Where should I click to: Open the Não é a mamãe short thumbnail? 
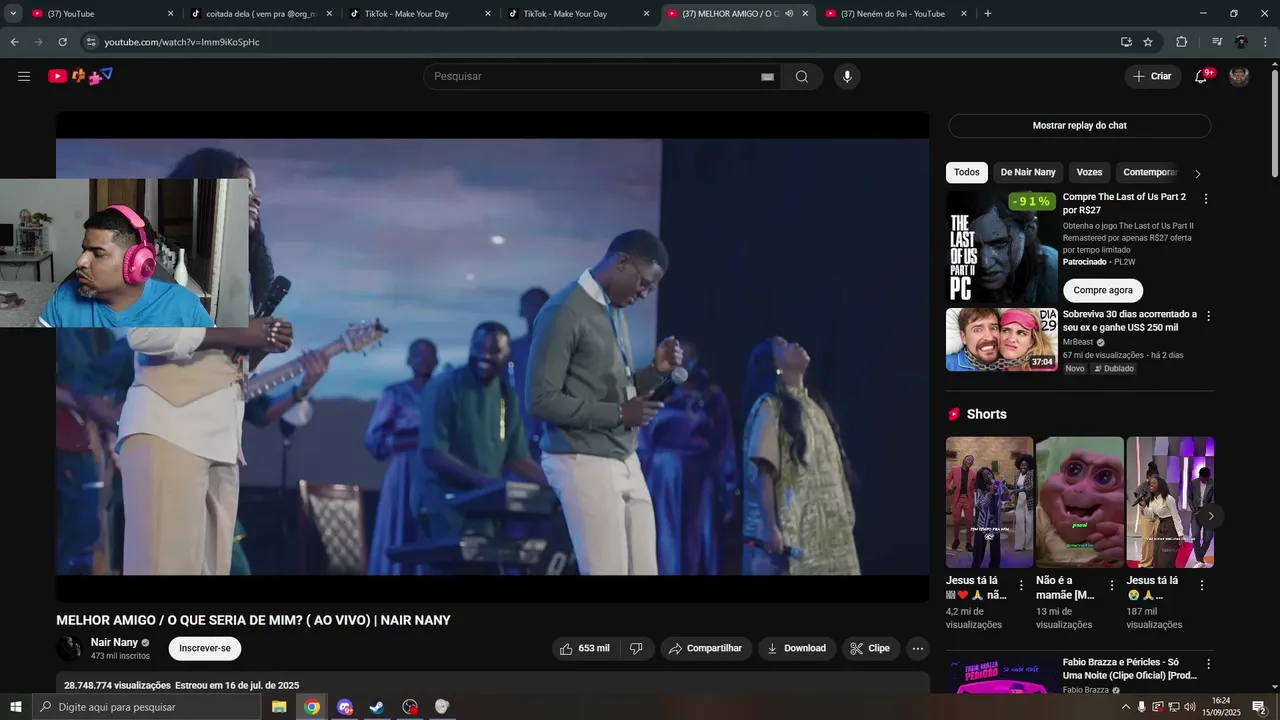pos(1080,502)
